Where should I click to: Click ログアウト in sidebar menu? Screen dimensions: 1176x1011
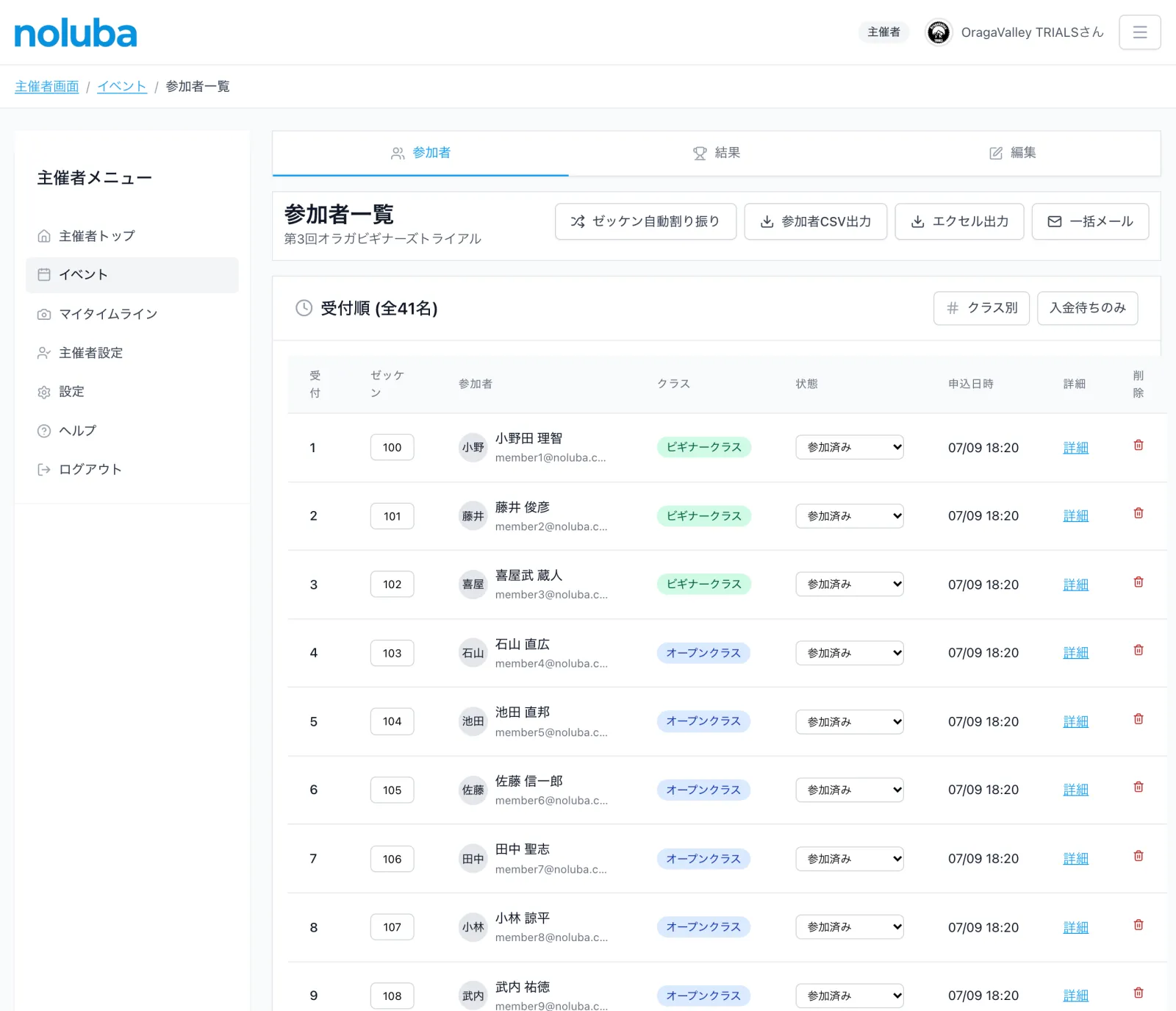point(132,469)
